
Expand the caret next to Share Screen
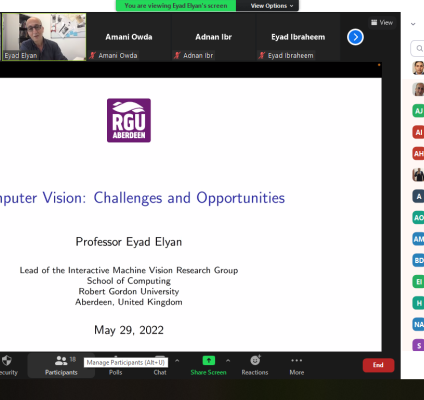[228, 360]
